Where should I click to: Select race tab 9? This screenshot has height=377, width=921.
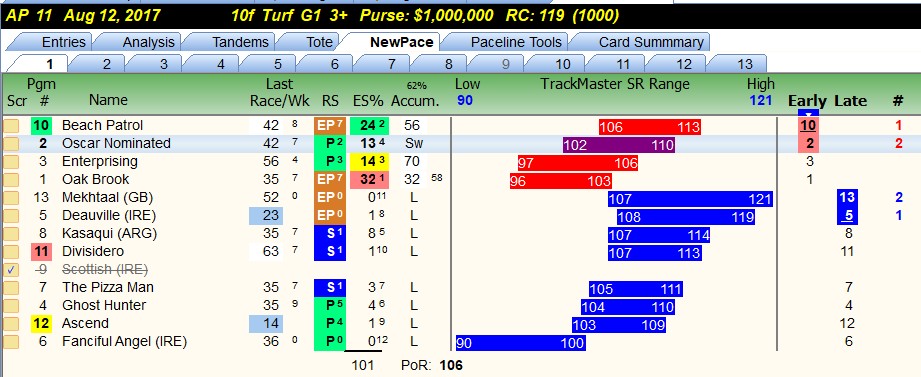click(x=506, y=64)
